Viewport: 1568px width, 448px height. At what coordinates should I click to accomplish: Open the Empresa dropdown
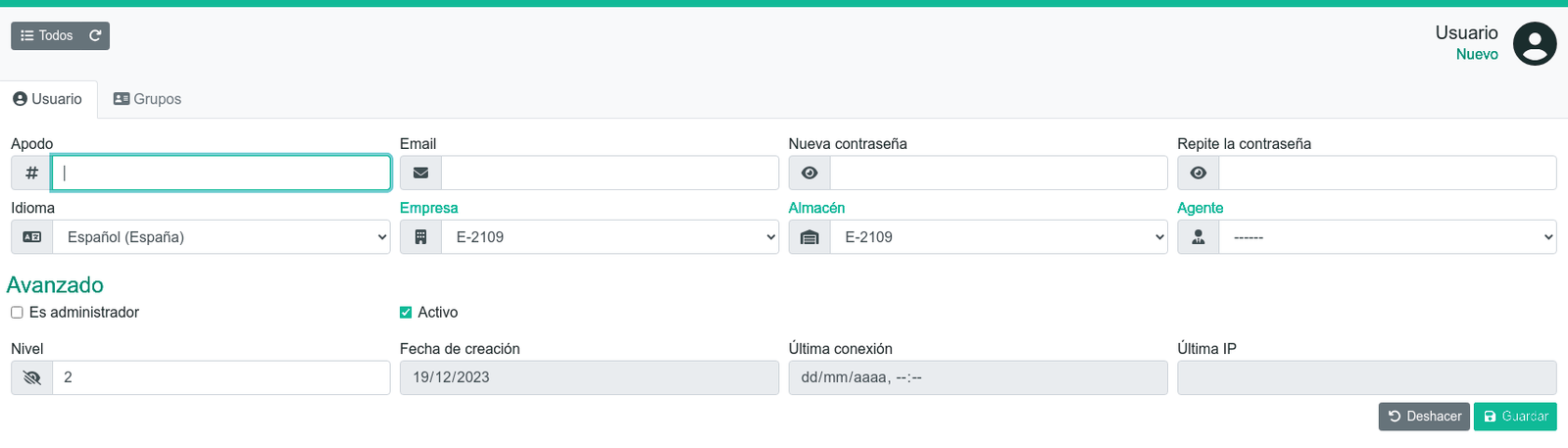tap(610, 237)
